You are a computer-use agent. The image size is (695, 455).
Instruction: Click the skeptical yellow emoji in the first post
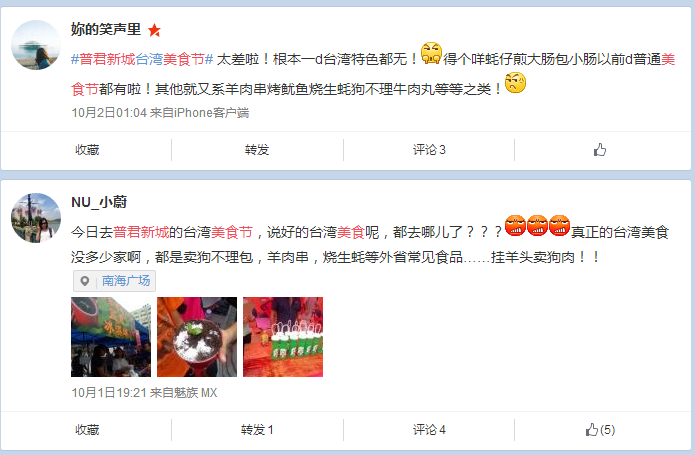pyautogui.click(x=515, y=82)
